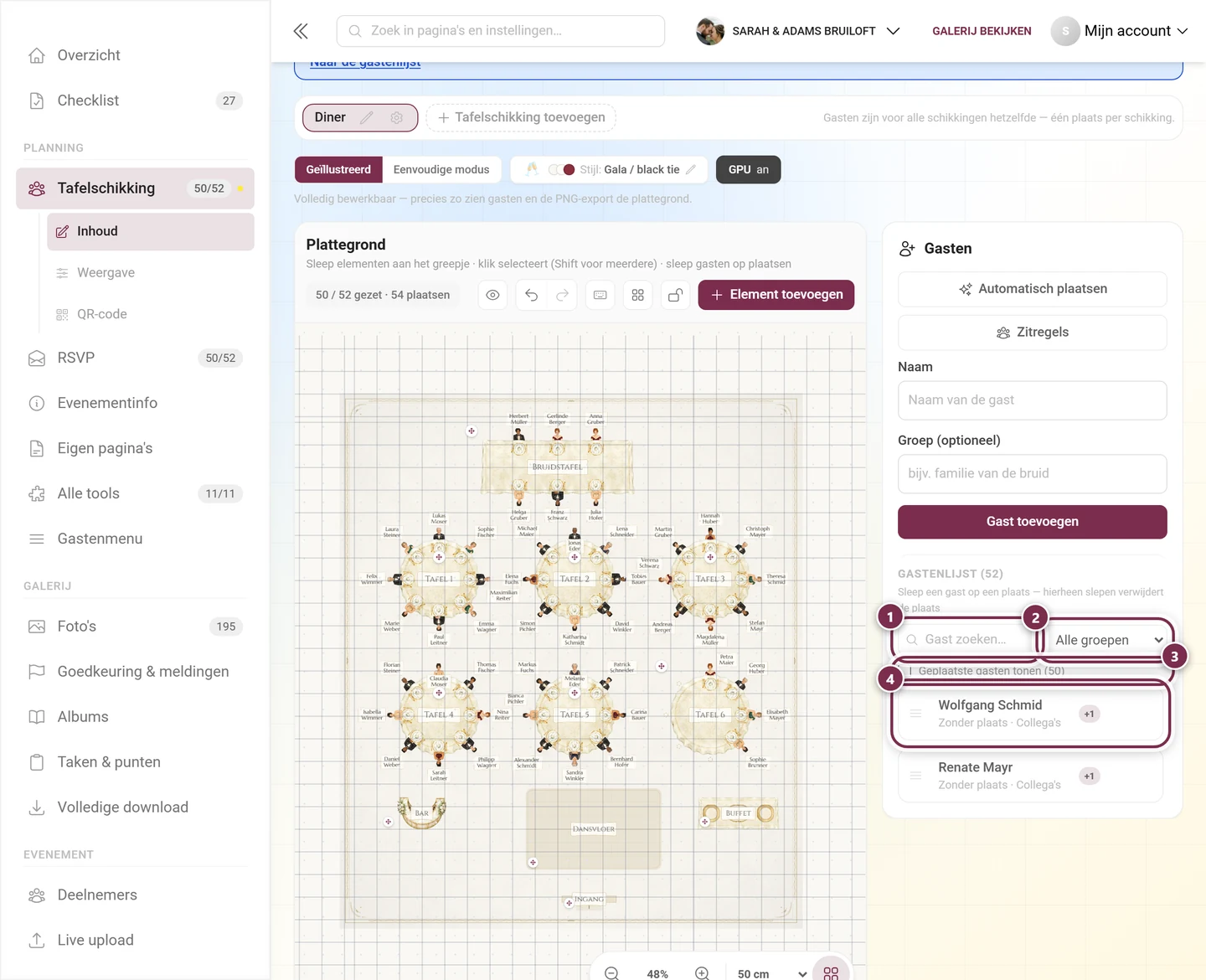The height and width of the screenshot is (980, 1206).
Task: Open the 50 cm grid size dropdown
Action: coord(770,973)
